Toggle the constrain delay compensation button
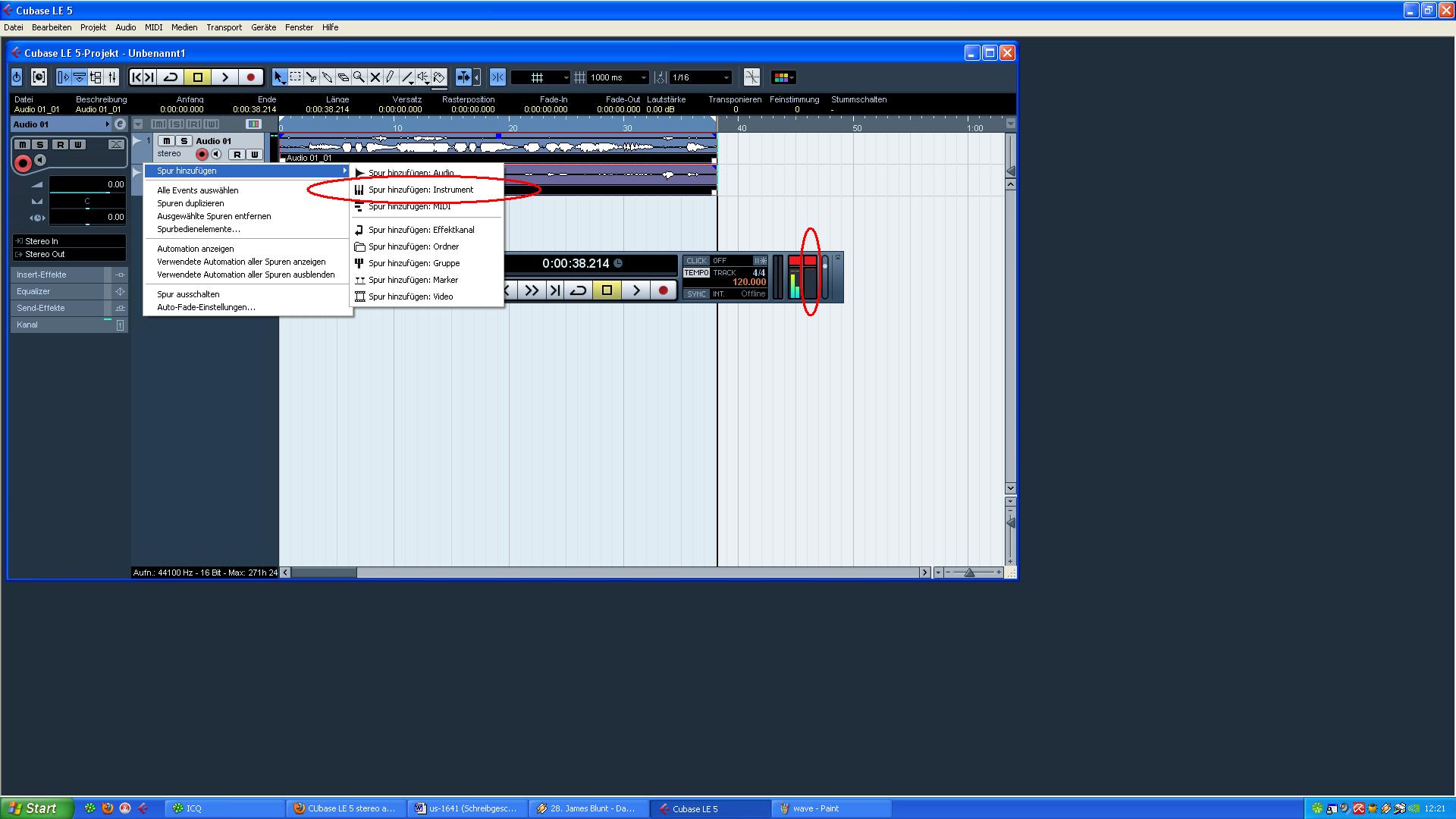 coord(39,77)
